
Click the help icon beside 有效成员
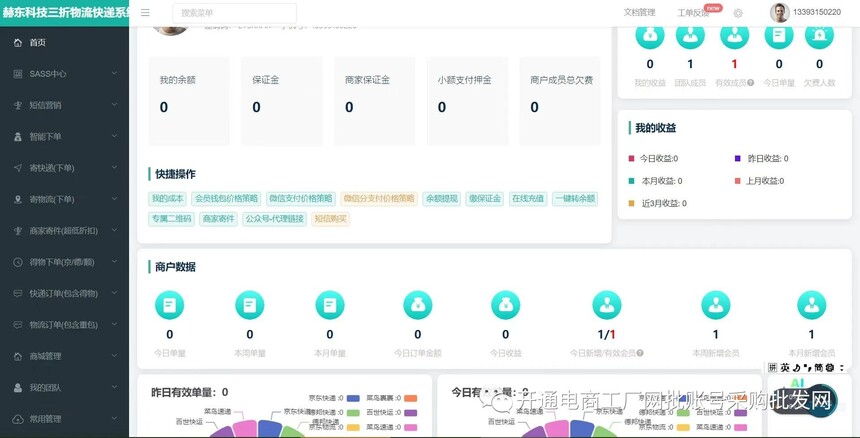(x=750, y=83)
